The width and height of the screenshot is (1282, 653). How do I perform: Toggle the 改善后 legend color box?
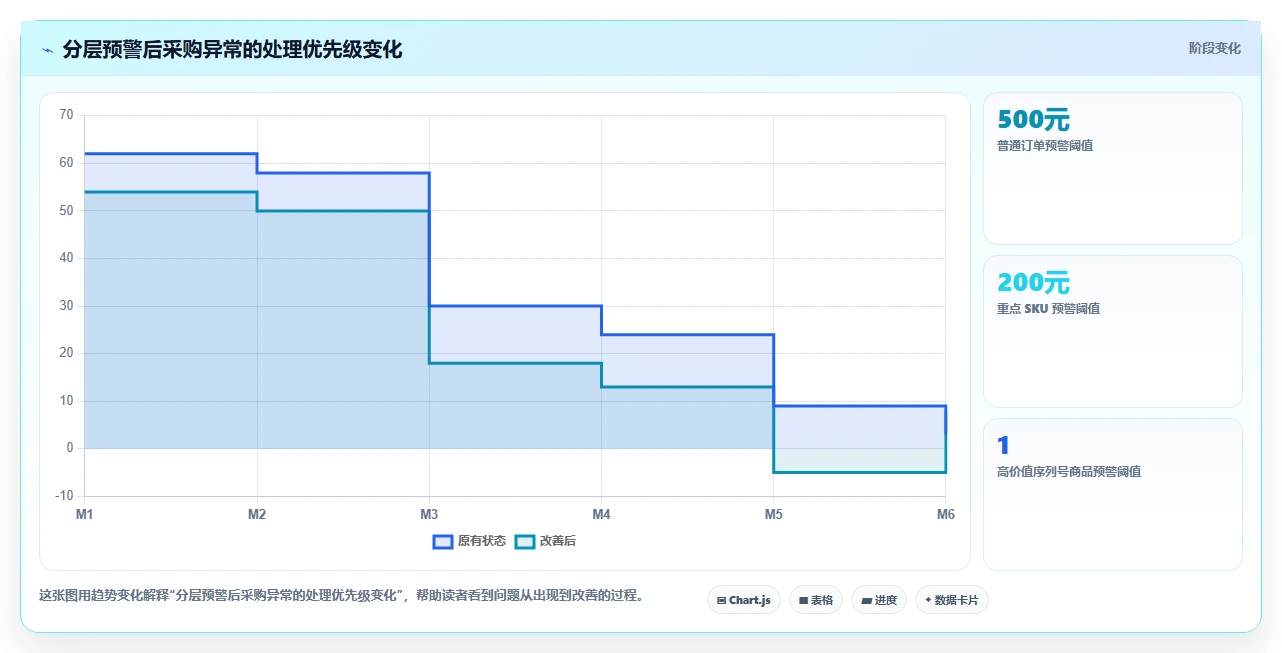(x=525, y=541)
